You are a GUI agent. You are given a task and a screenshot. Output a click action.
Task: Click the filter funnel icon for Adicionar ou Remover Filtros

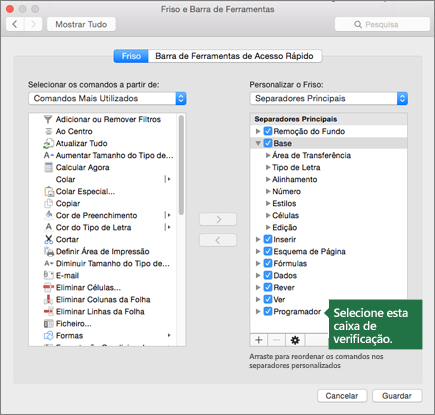(48, 119)
